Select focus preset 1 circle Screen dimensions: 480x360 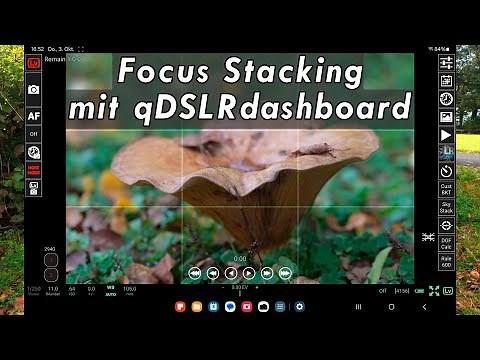(51, 260)
